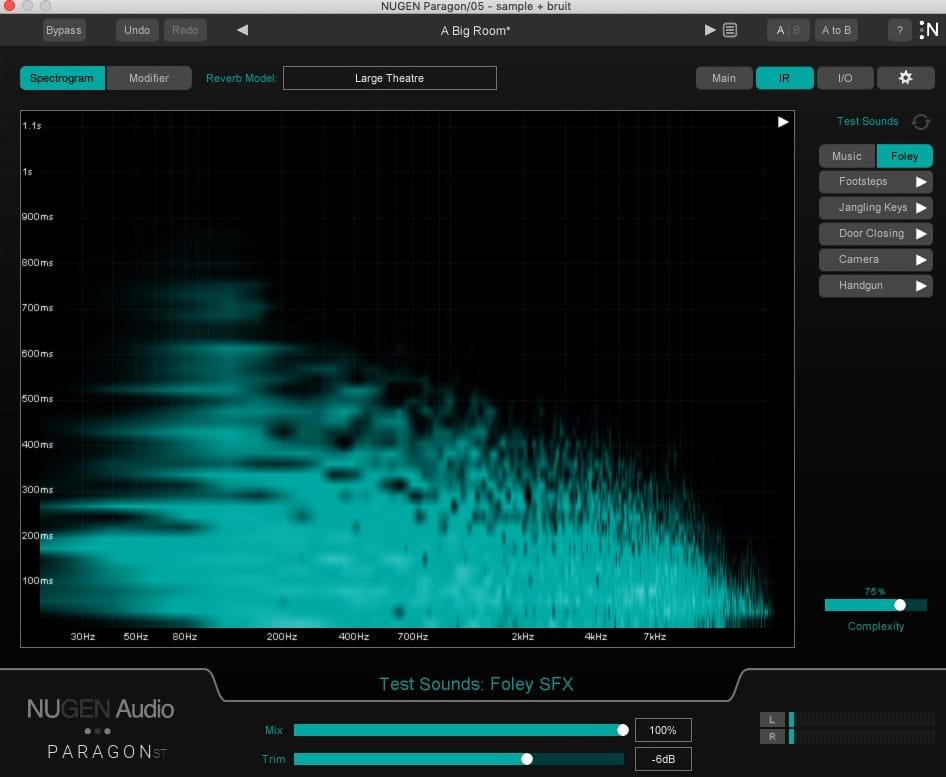
Task: Click the preset list icon beside play arrow
Action: [x=730, y=29]
